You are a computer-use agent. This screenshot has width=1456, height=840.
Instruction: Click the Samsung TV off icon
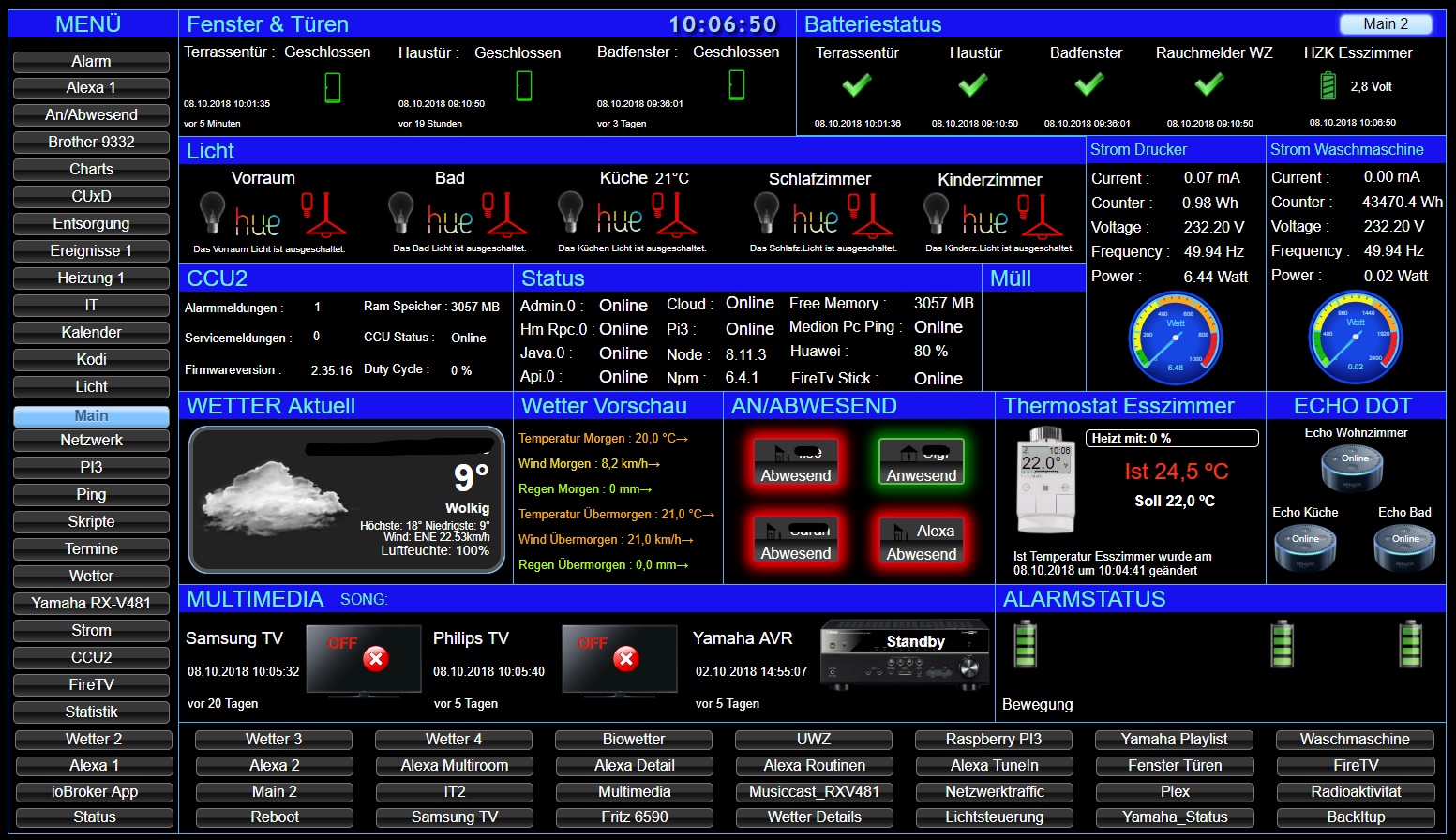click(x=364, y=661)
